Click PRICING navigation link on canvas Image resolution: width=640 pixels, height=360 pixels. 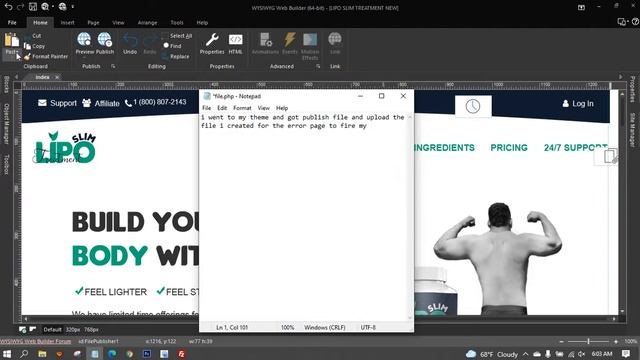pos(509,148)
